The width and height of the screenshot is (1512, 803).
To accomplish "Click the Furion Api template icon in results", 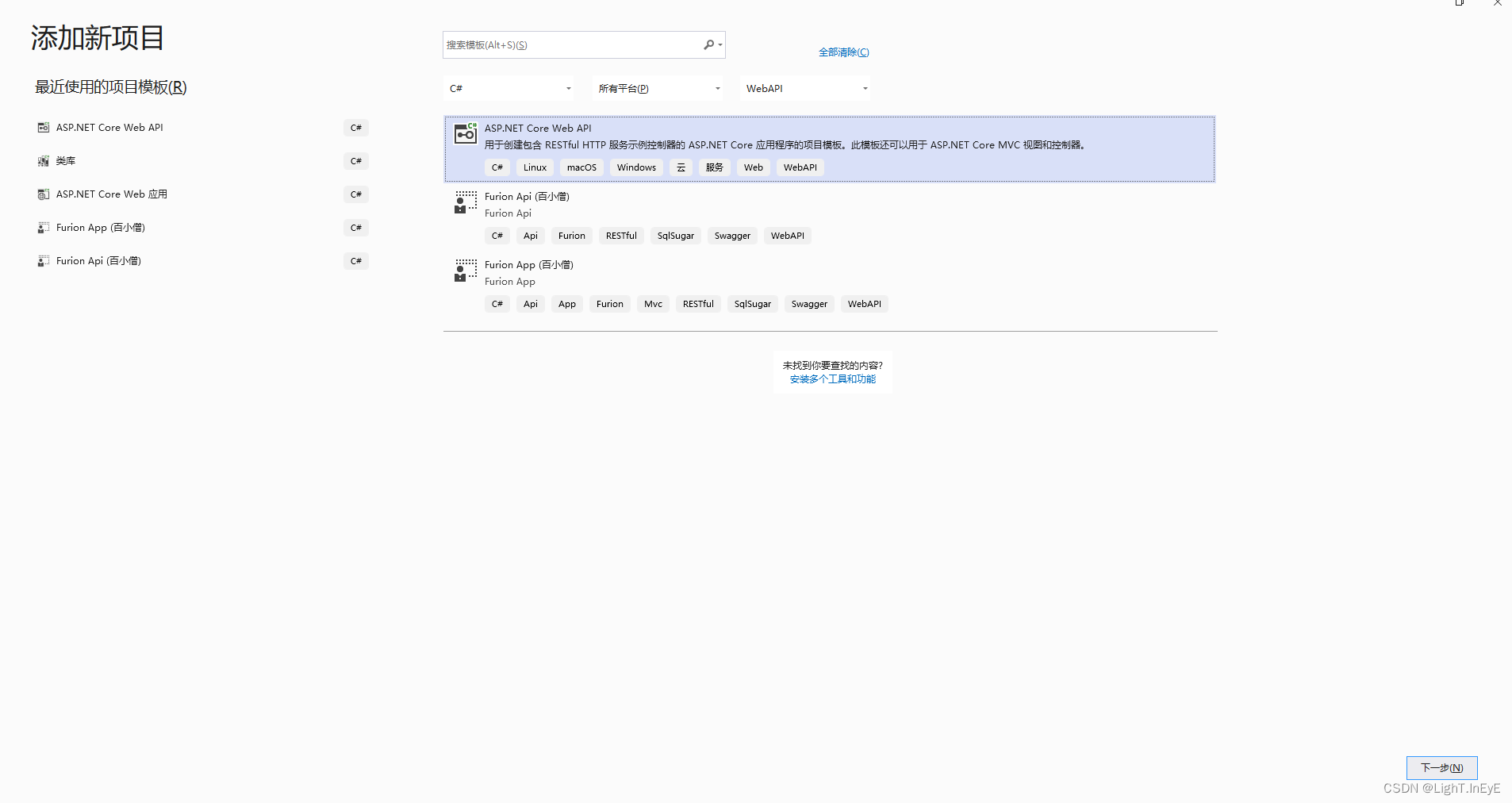I will click(466, 202).
